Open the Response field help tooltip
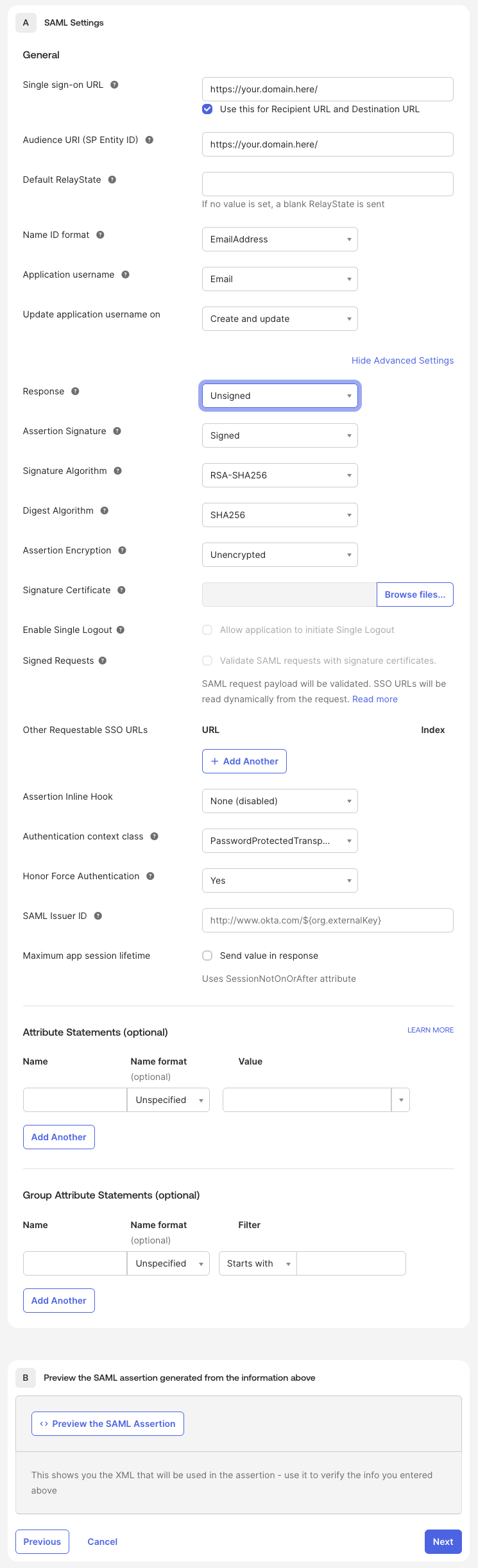Viewport: 478px width, 1568px height. coord(77,391)
